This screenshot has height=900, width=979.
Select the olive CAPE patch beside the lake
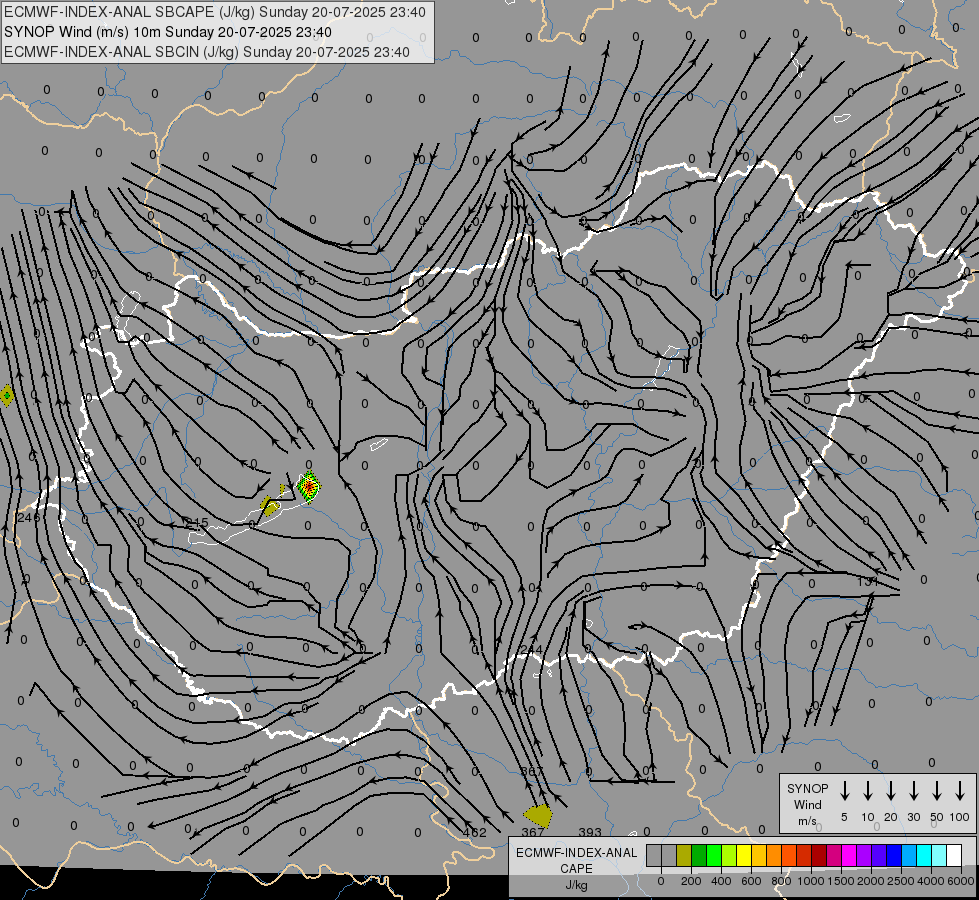[x=270, y=507]
